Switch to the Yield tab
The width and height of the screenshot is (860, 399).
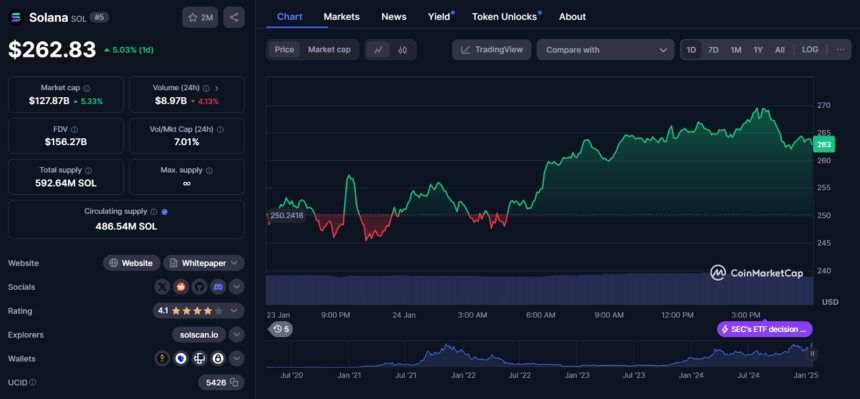439,16
